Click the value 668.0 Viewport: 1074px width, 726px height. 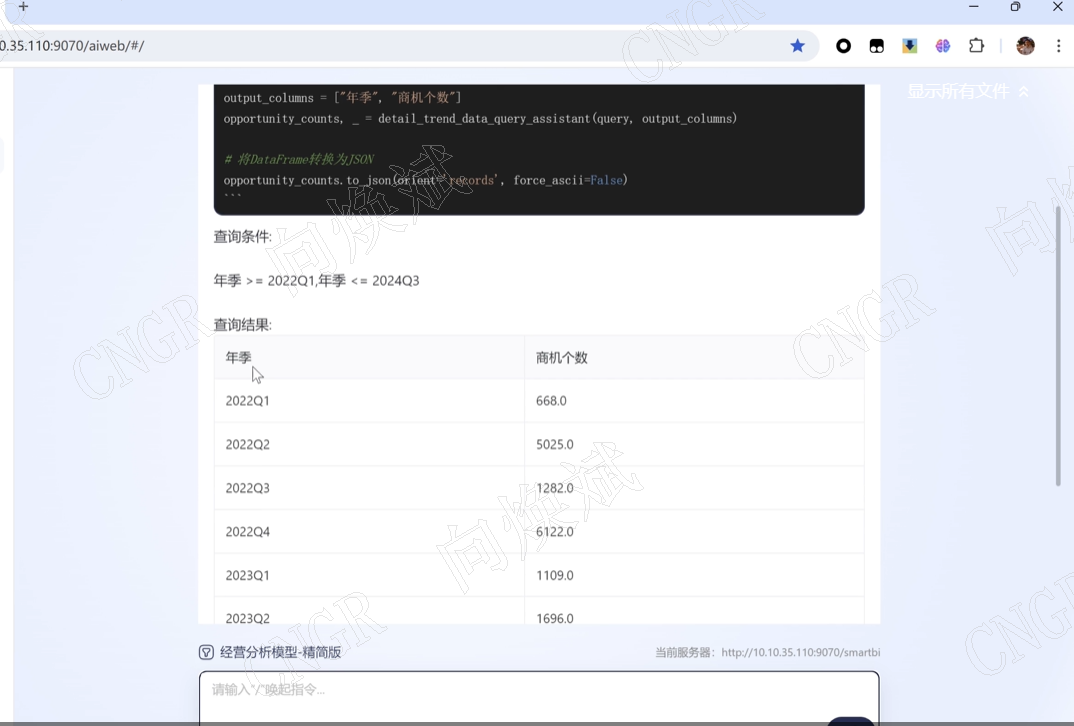coord(551,401)
